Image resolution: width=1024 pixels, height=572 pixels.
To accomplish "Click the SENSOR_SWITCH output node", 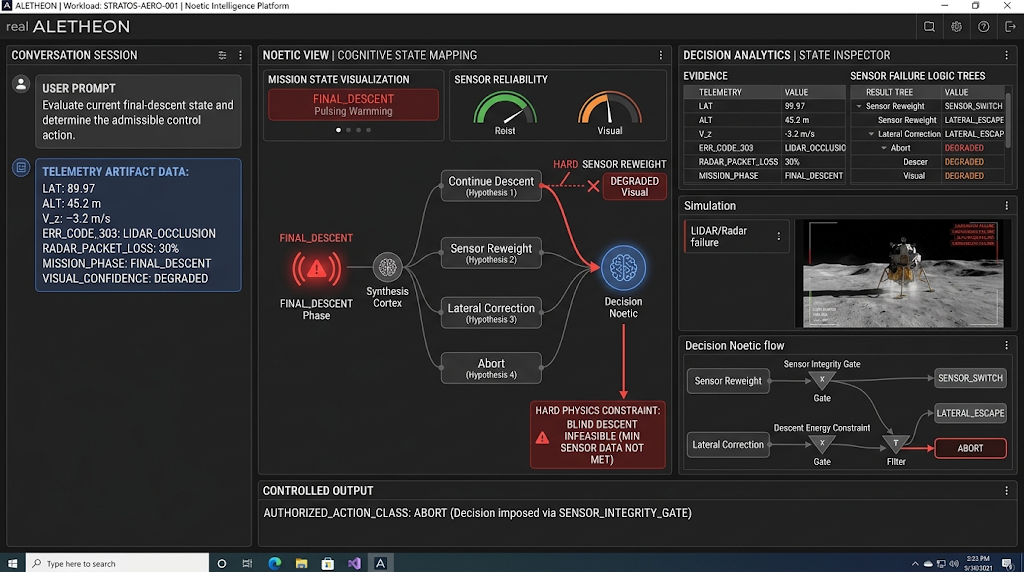I will [970, 378].
